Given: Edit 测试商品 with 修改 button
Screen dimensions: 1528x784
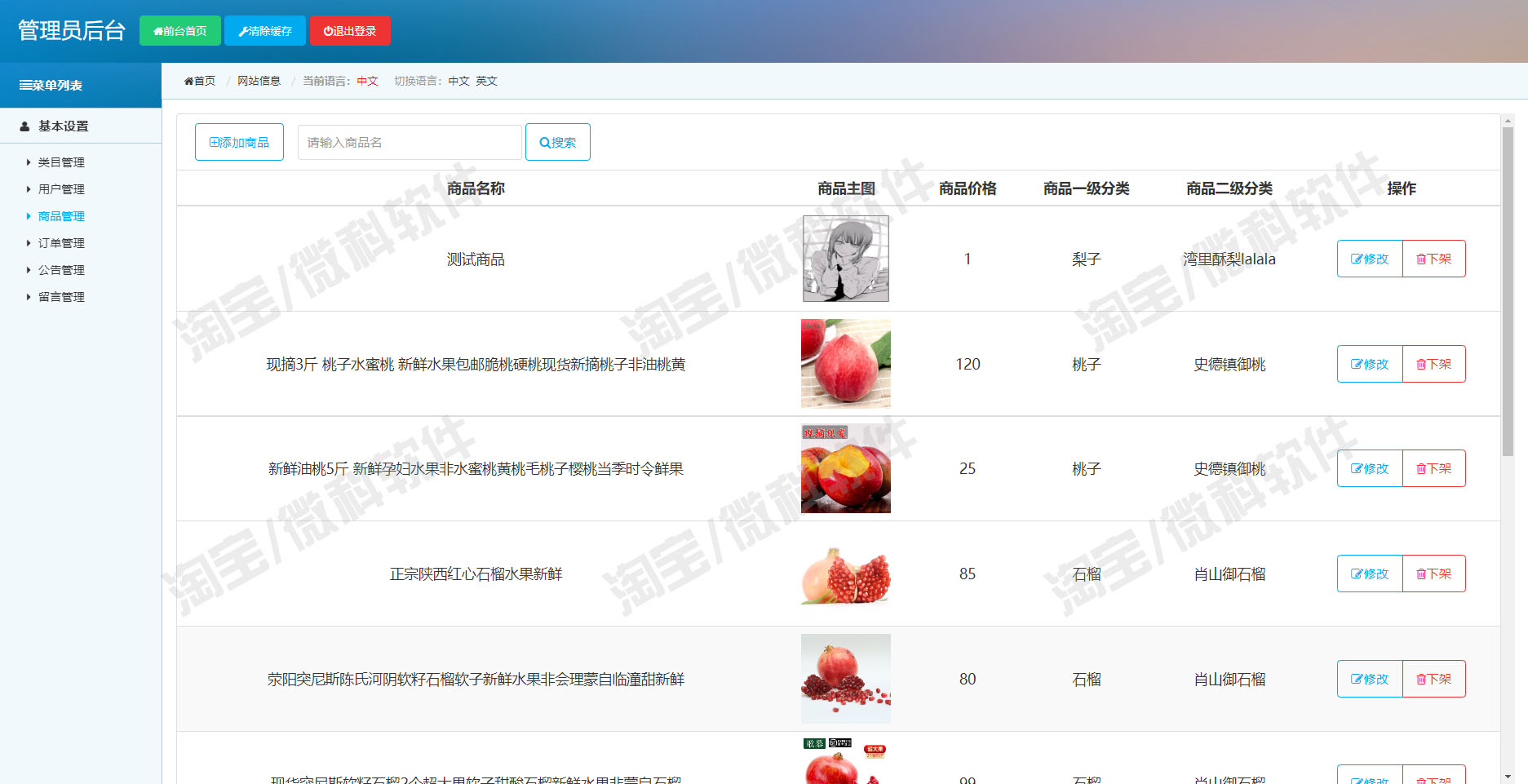Looking at the screenshot, I should coord(1370,259).
